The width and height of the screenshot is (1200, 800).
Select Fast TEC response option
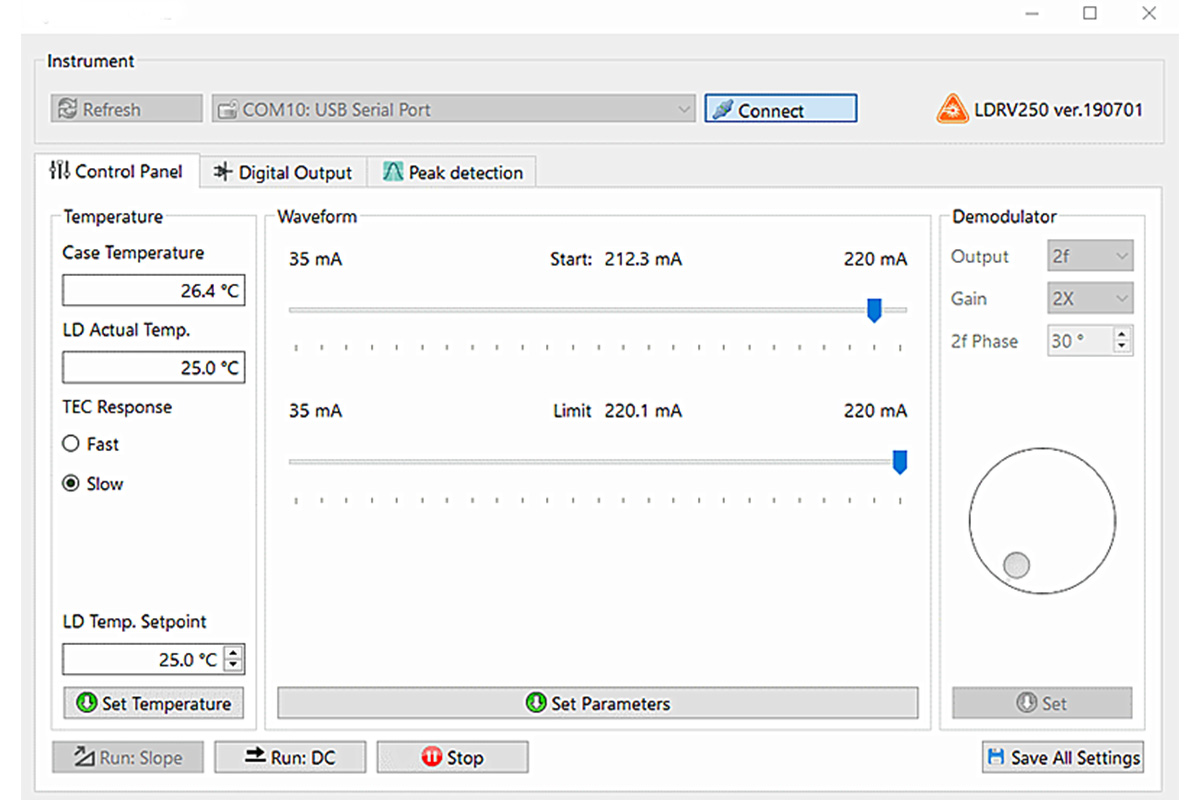(x=71, y=444)
